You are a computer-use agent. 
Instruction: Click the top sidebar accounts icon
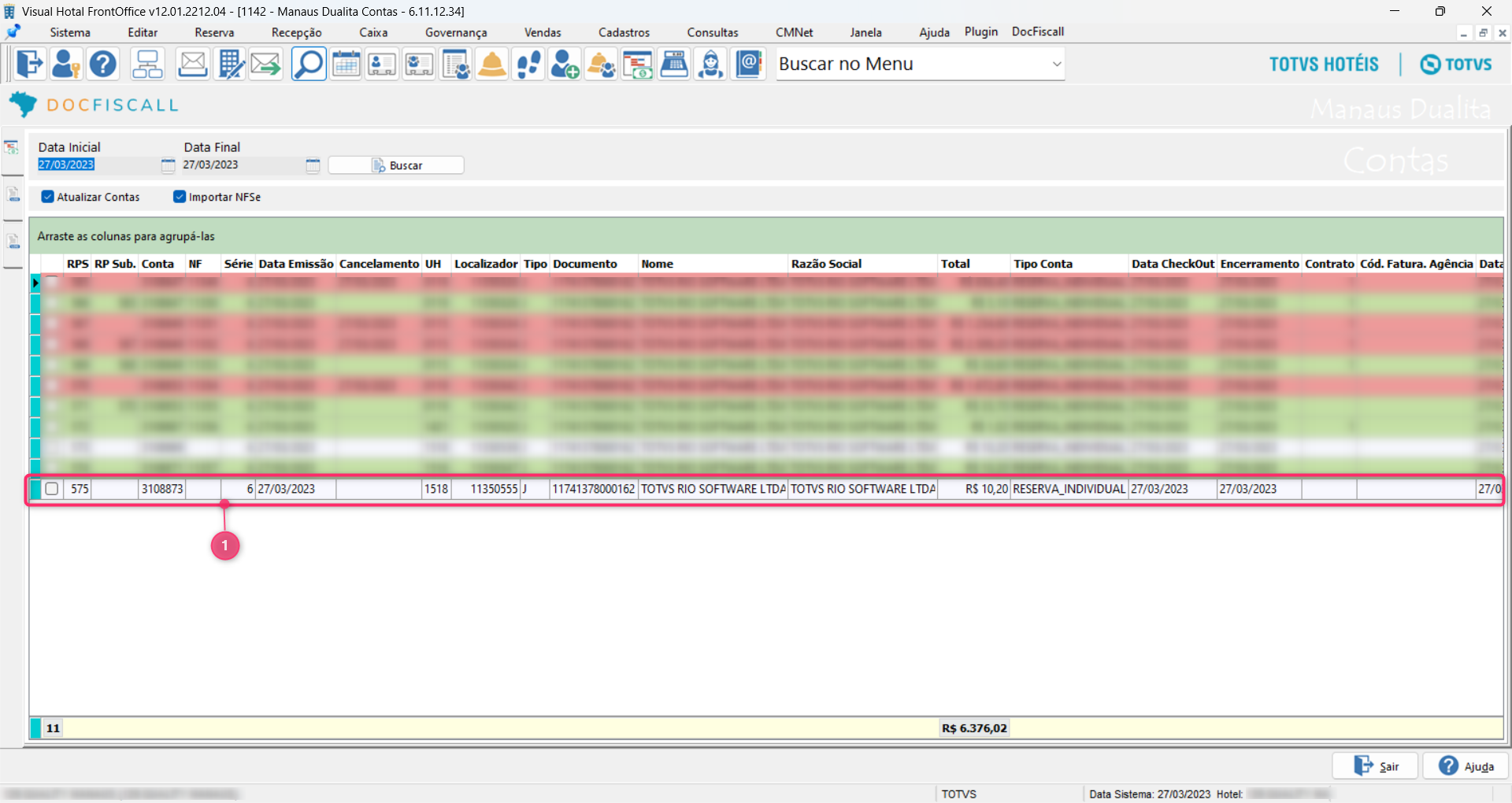click(12, 147)
